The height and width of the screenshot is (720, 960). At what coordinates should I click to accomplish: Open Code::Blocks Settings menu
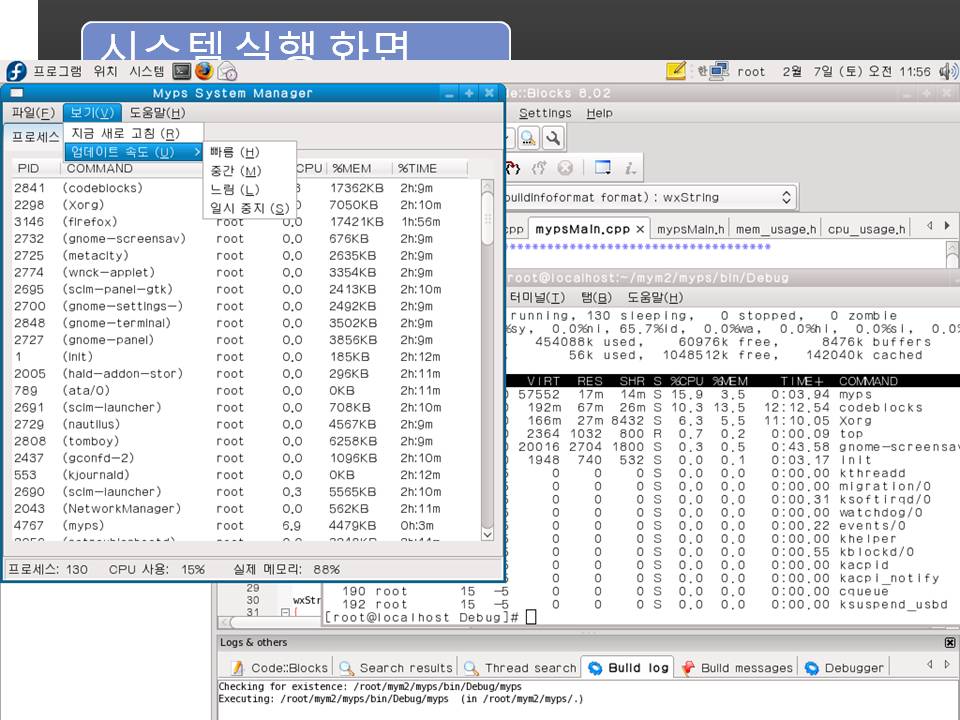click(545, 113)
